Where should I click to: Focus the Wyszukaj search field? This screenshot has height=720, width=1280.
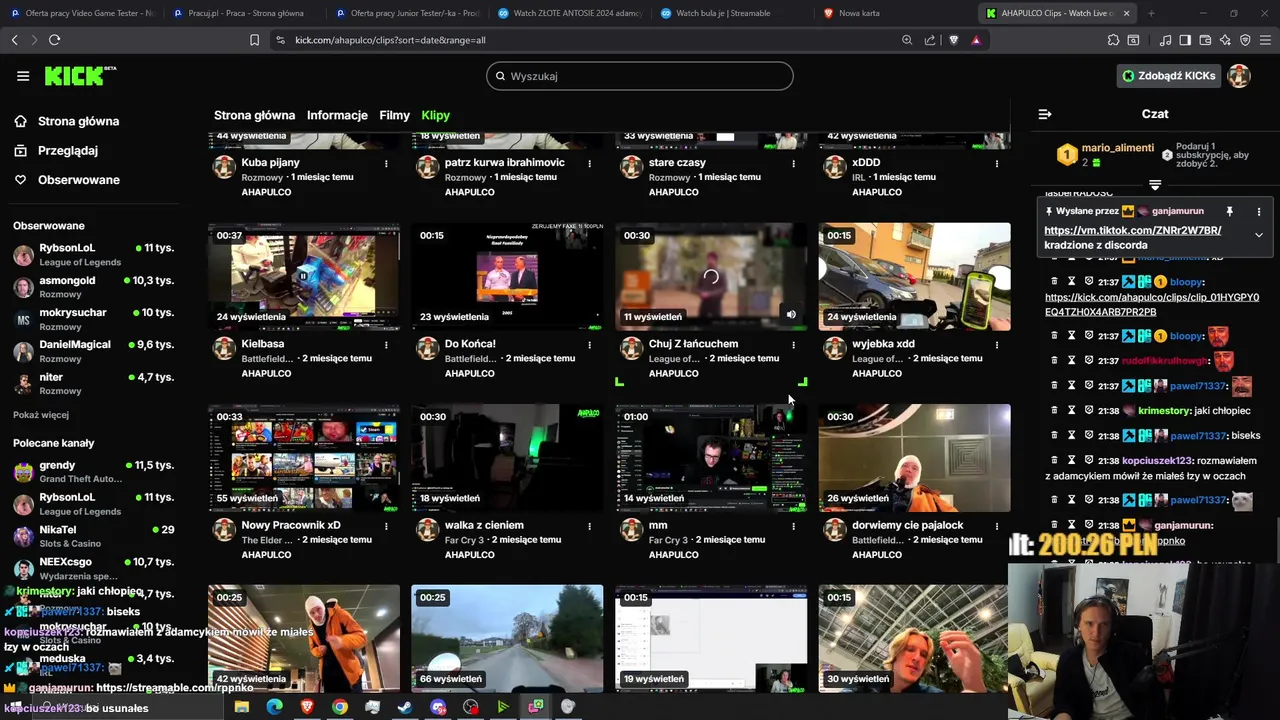(640, 76)
